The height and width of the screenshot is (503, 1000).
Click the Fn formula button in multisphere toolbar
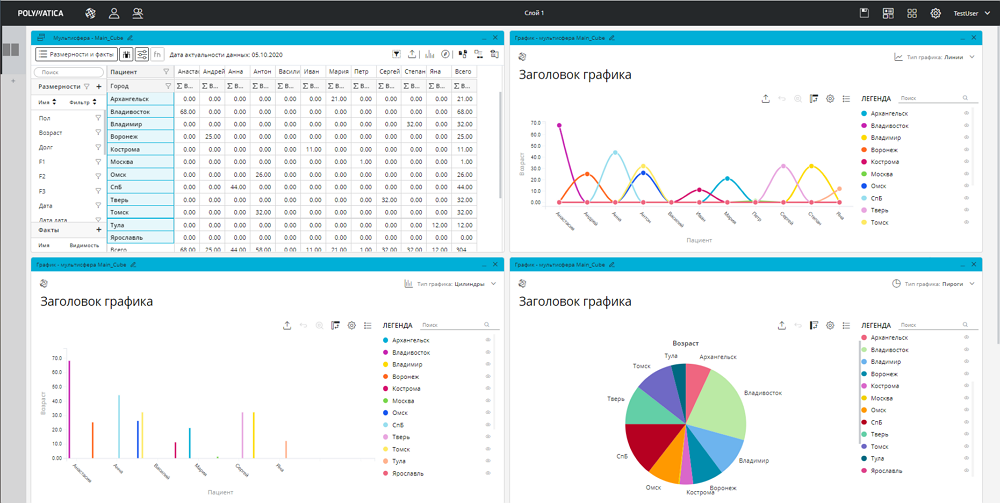click(x=157, y=54)
